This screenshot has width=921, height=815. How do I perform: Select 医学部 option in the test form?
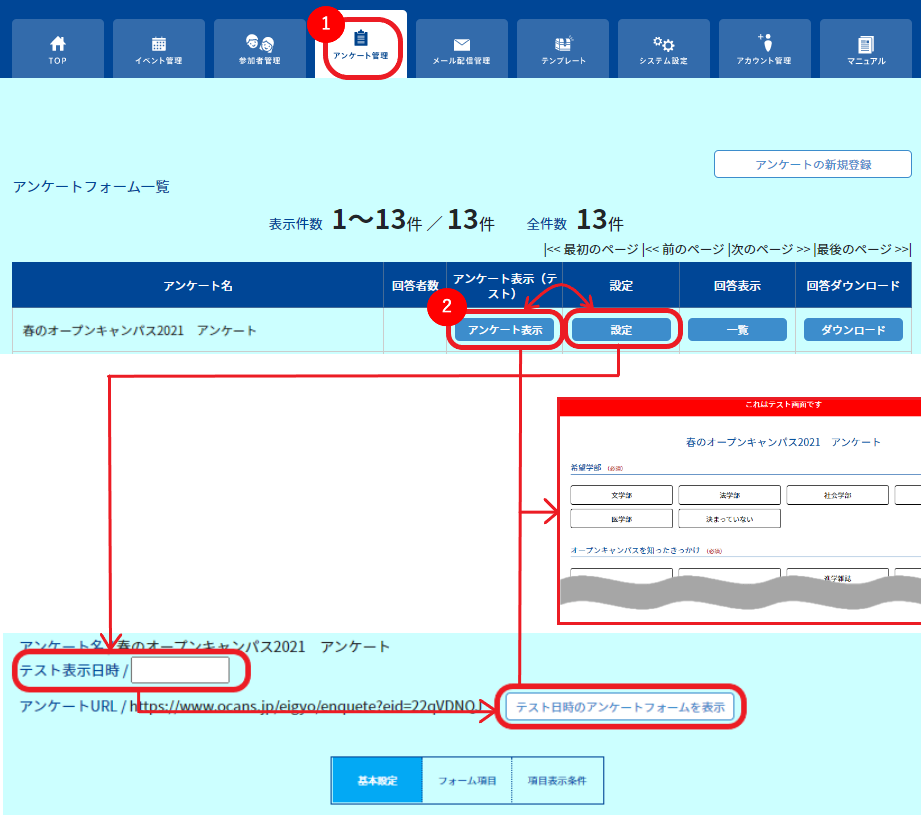click(621, 519)
